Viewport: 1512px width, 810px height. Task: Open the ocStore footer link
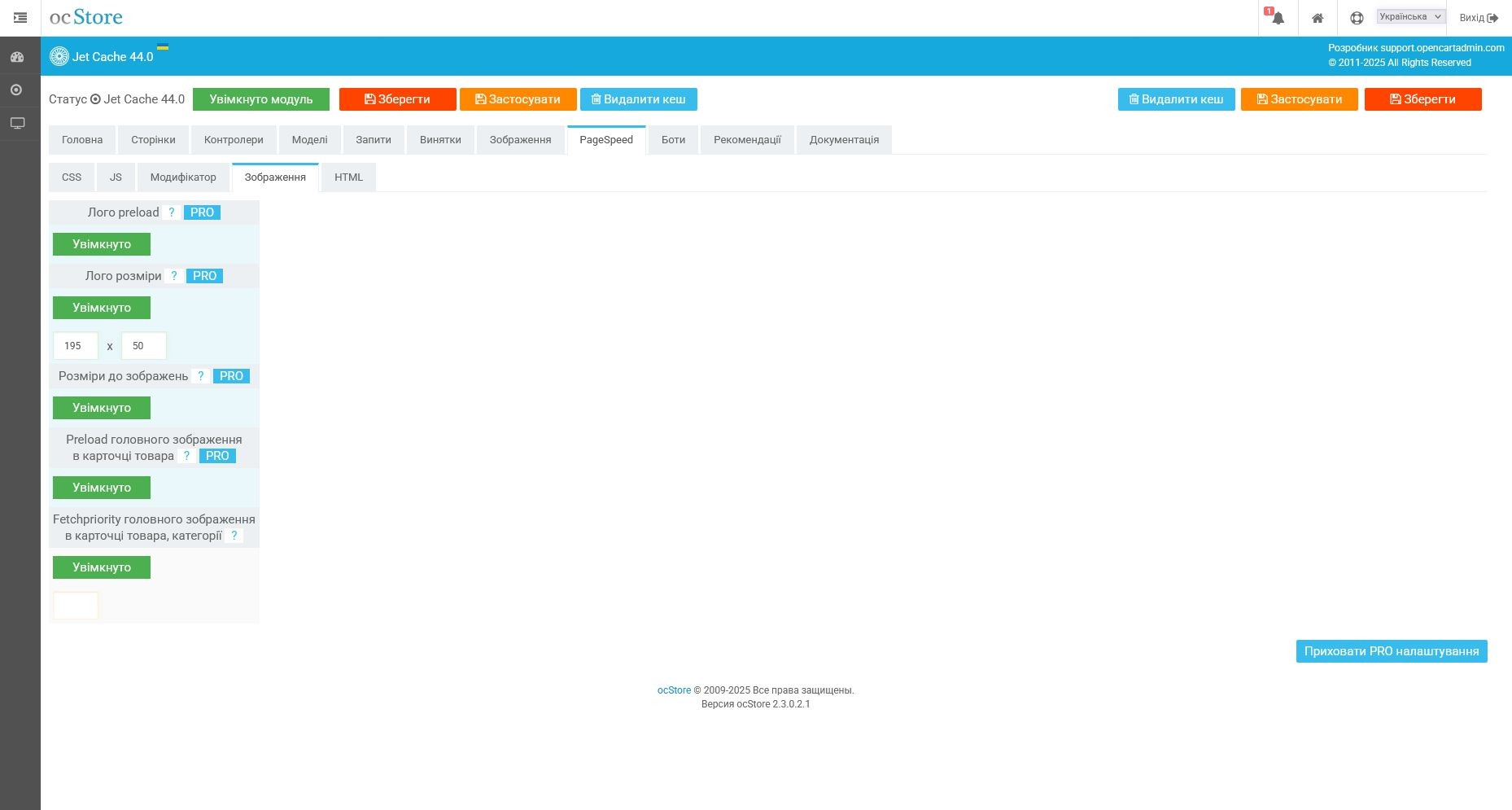coord(674,690)
